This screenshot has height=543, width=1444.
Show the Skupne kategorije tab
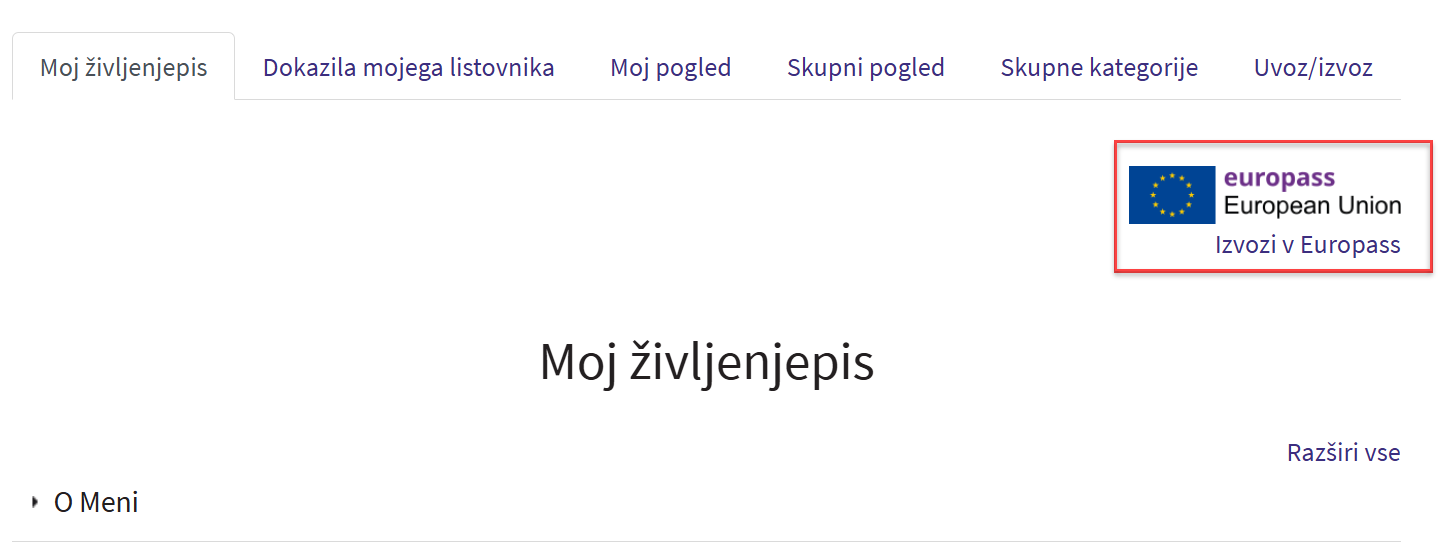click(x=1099, y=68)
